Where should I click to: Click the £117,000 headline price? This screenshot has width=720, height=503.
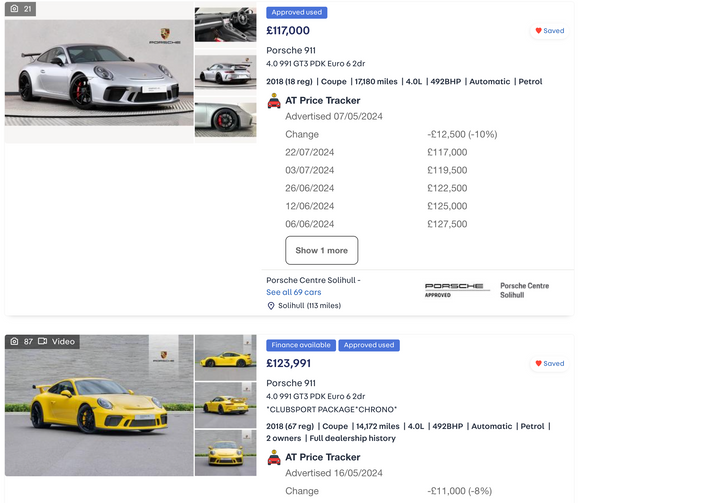coord(288,31)
